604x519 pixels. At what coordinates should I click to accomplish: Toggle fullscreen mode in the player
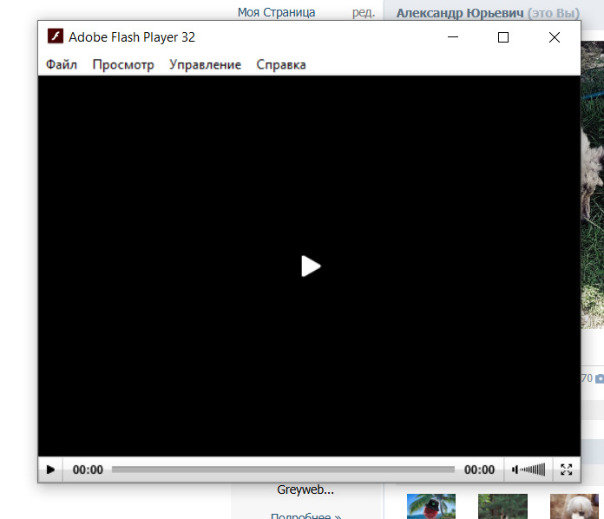tap(566, 469)
